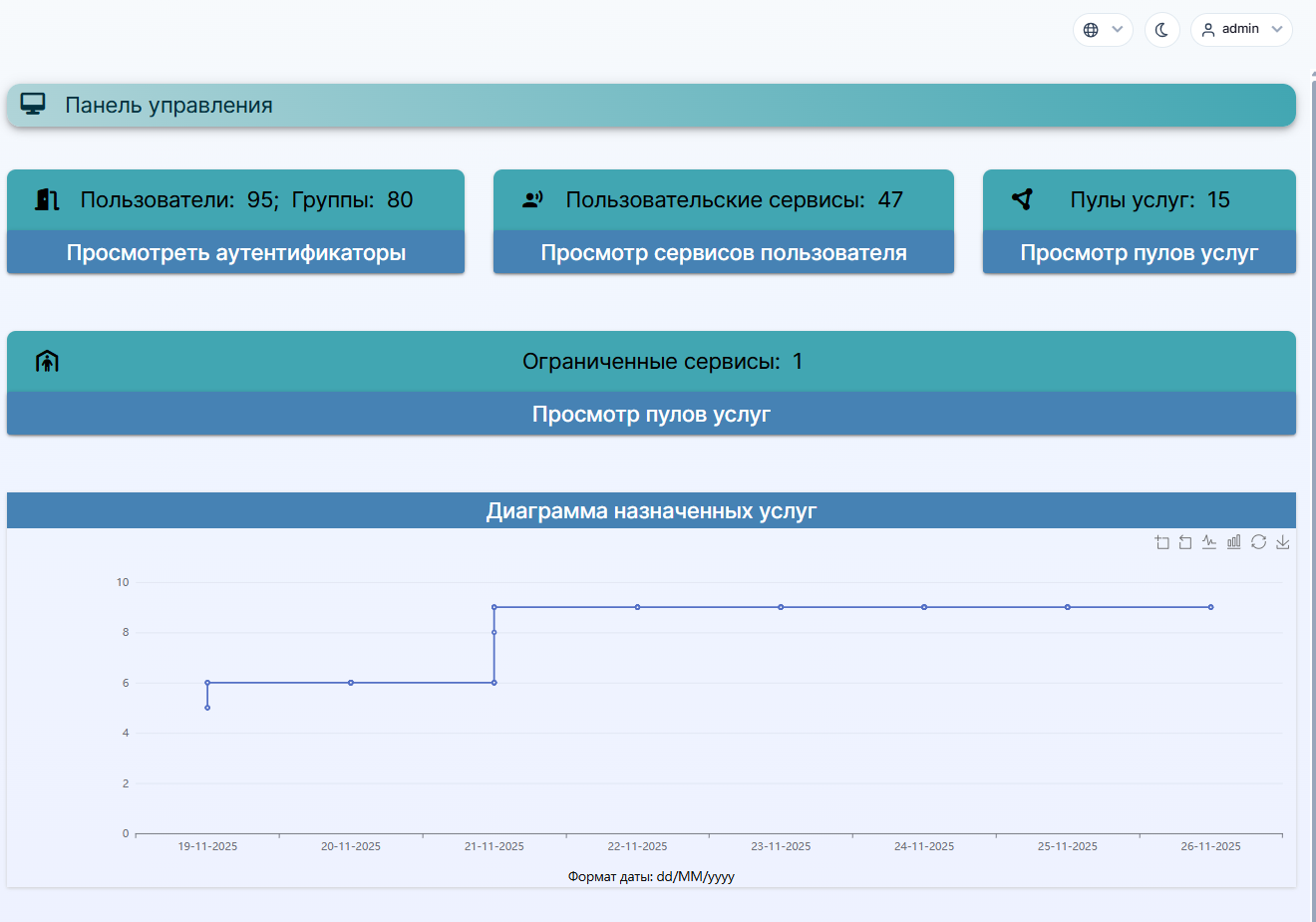The width and height of the screenshot is (1316, 922).
Task: Click the 26-11-2025 axis label
Action: pos(1211,846)
